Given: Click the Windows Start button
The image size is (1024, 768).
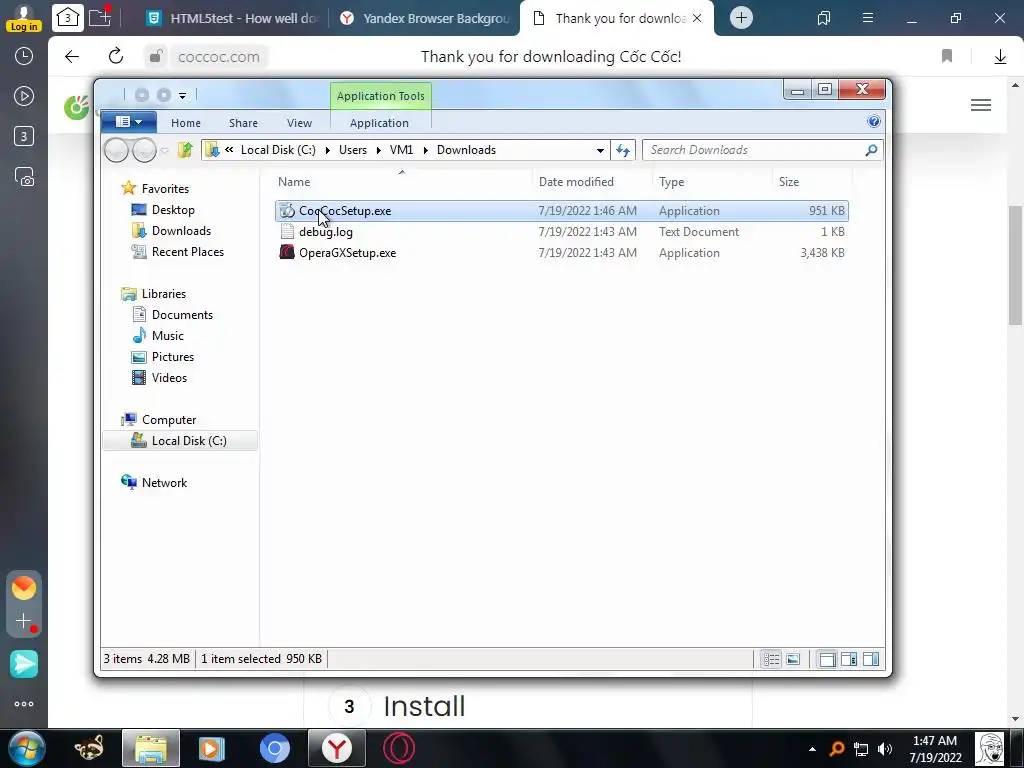Looking at the screenshot, I should click(25, 748).
